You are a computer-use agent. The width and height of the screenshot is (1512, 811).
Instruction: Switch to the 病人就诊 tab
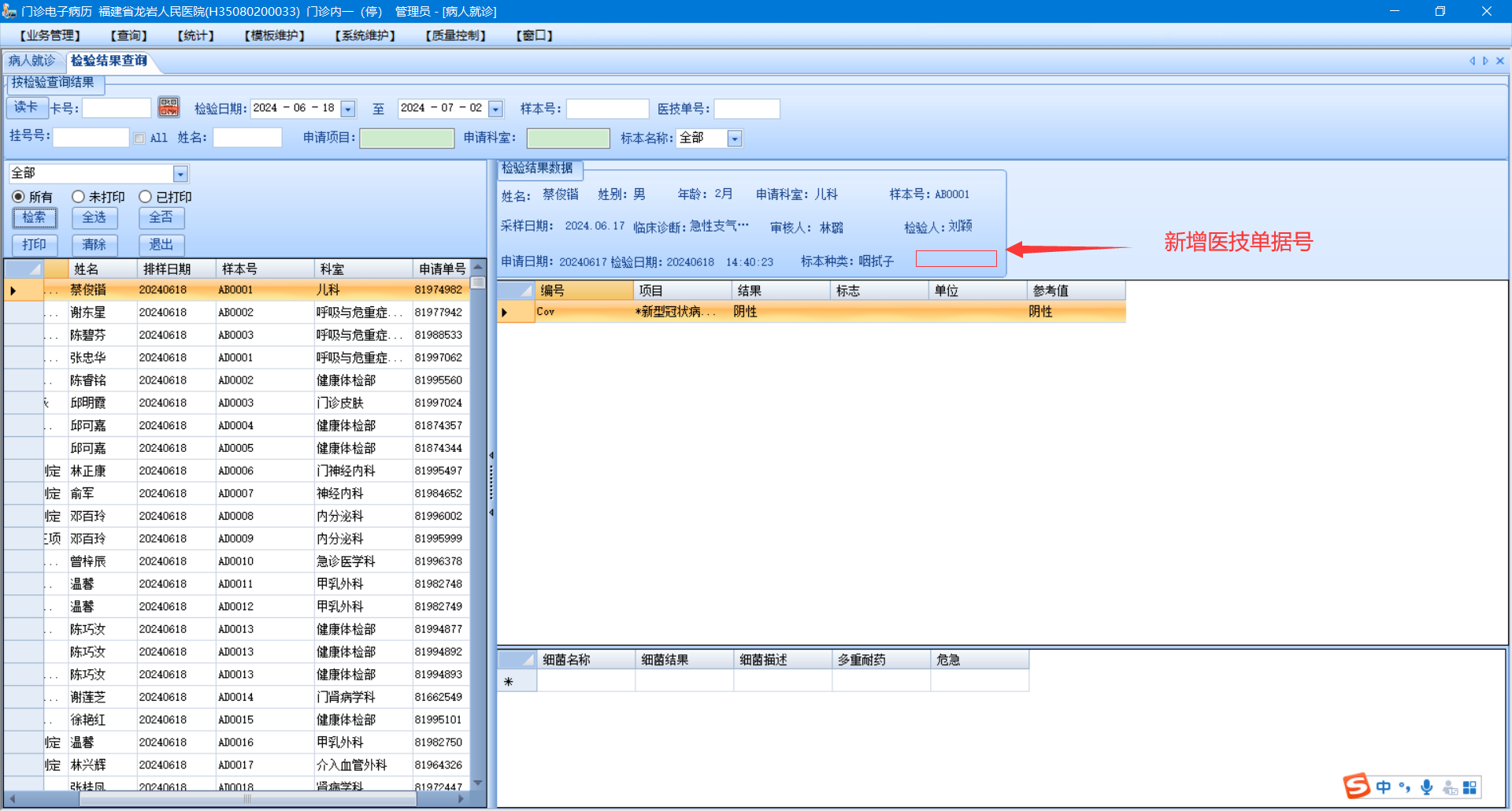click(32, 61)
